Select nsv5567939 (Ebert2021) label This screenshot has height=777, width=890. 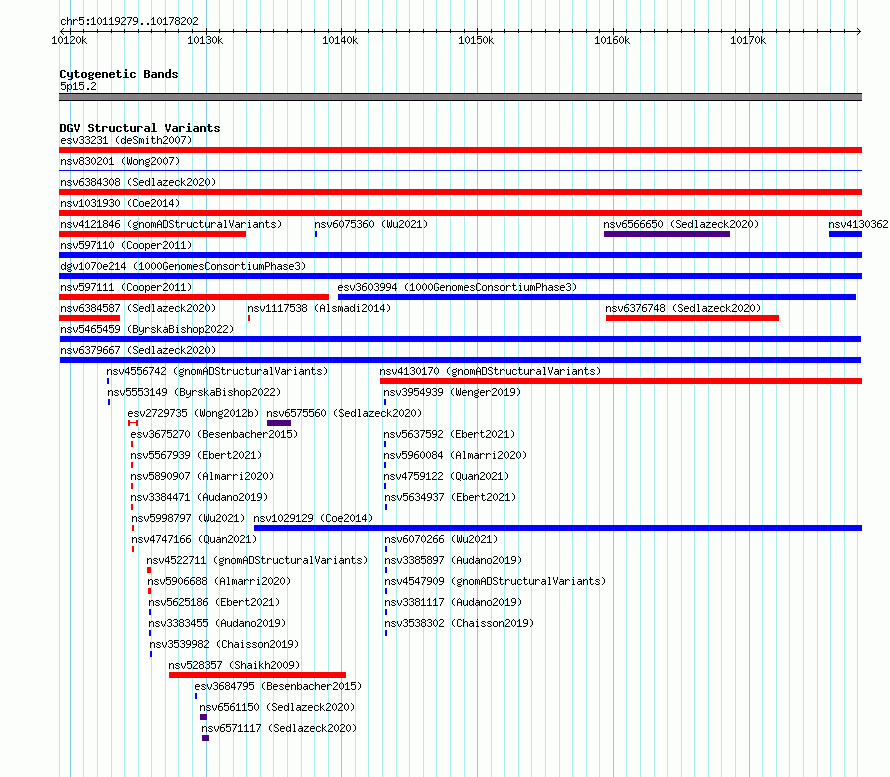pyautogui.click(x=196, y=455)
